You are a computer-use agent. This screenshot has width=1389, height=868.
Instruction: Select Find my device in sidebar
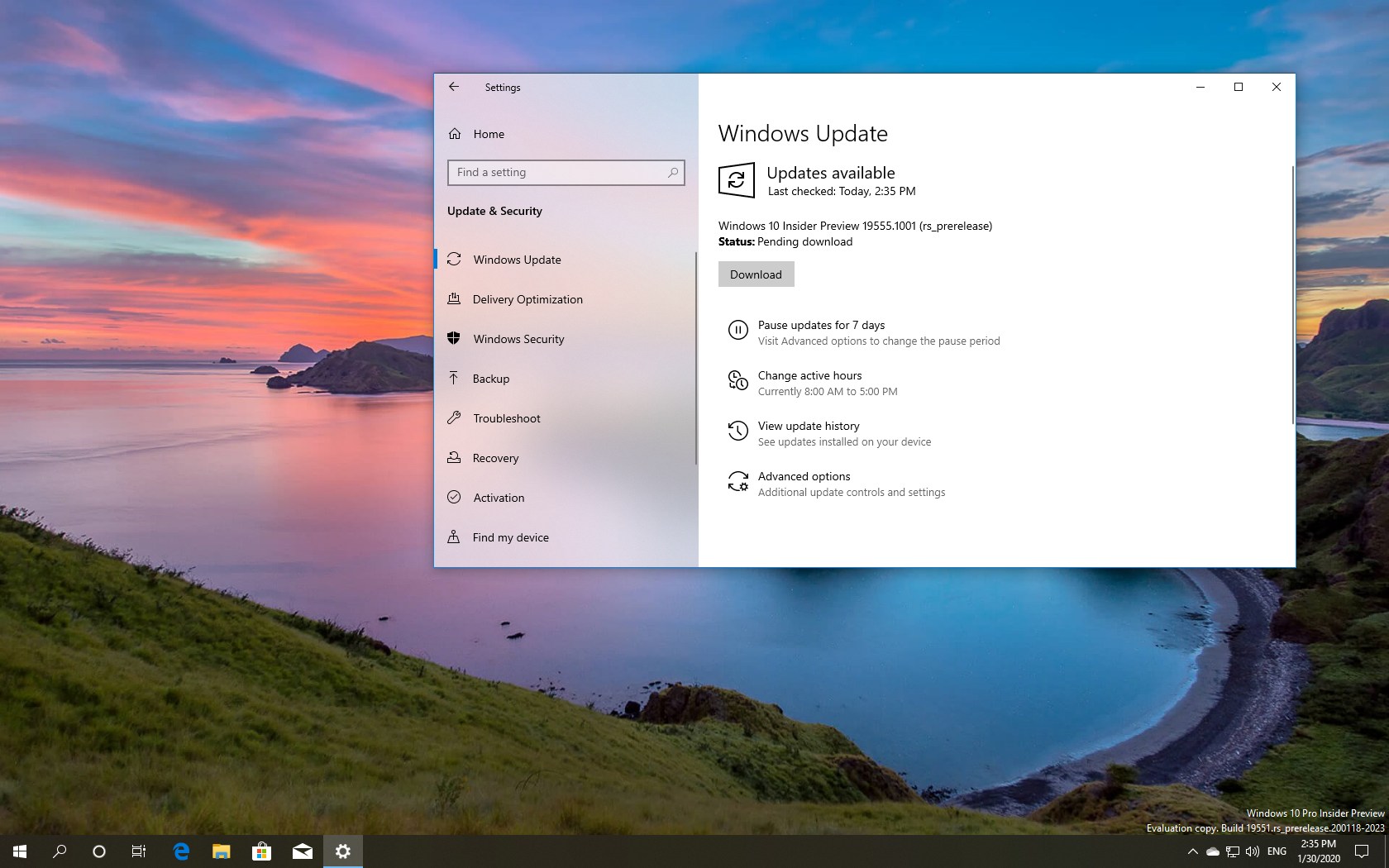[x=566, y=537]
